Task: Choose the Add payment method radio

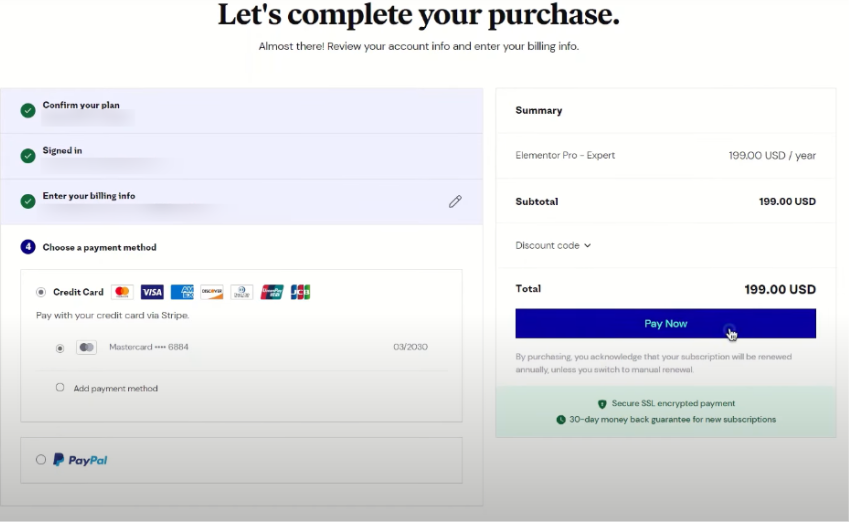Action: tap(60, 388)
